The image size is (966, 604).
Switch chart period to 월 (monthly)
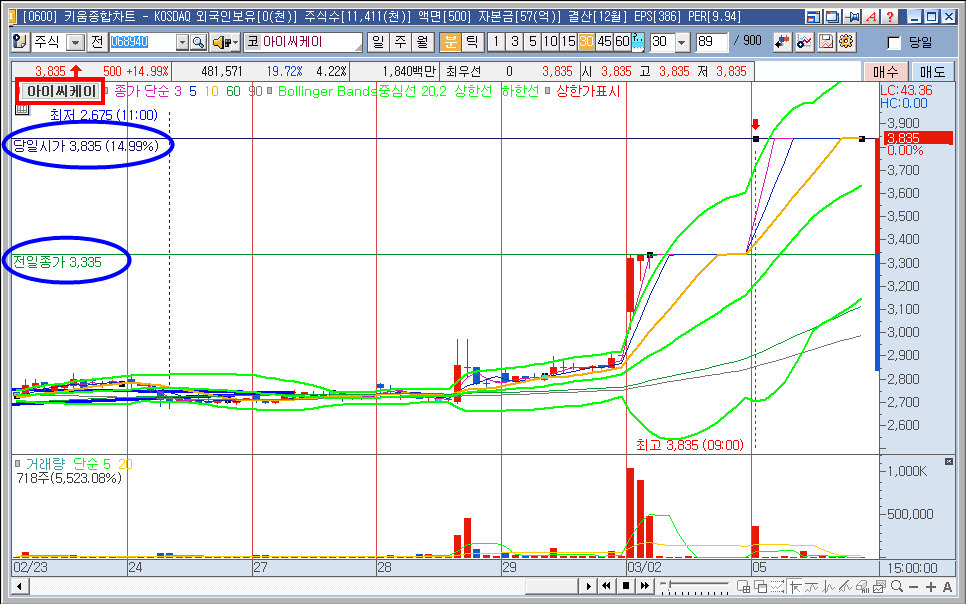click(x=423, y=42)
